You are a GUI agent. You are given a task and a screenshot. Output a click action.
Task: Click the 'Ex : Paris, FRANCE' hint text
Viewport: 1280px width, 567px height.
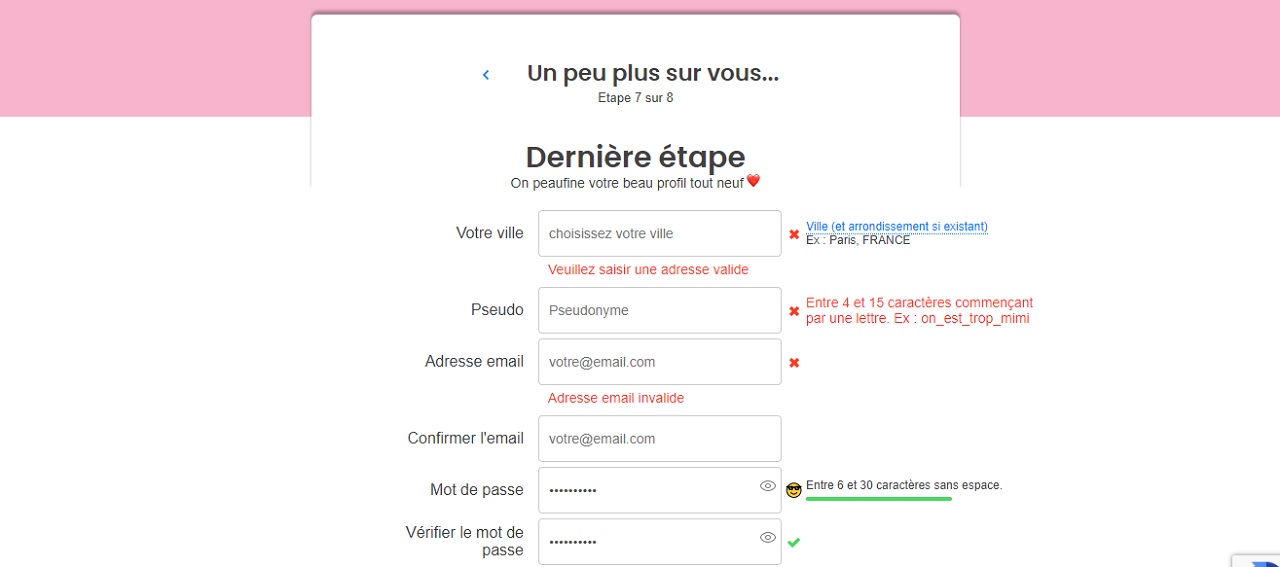point(858,240)
